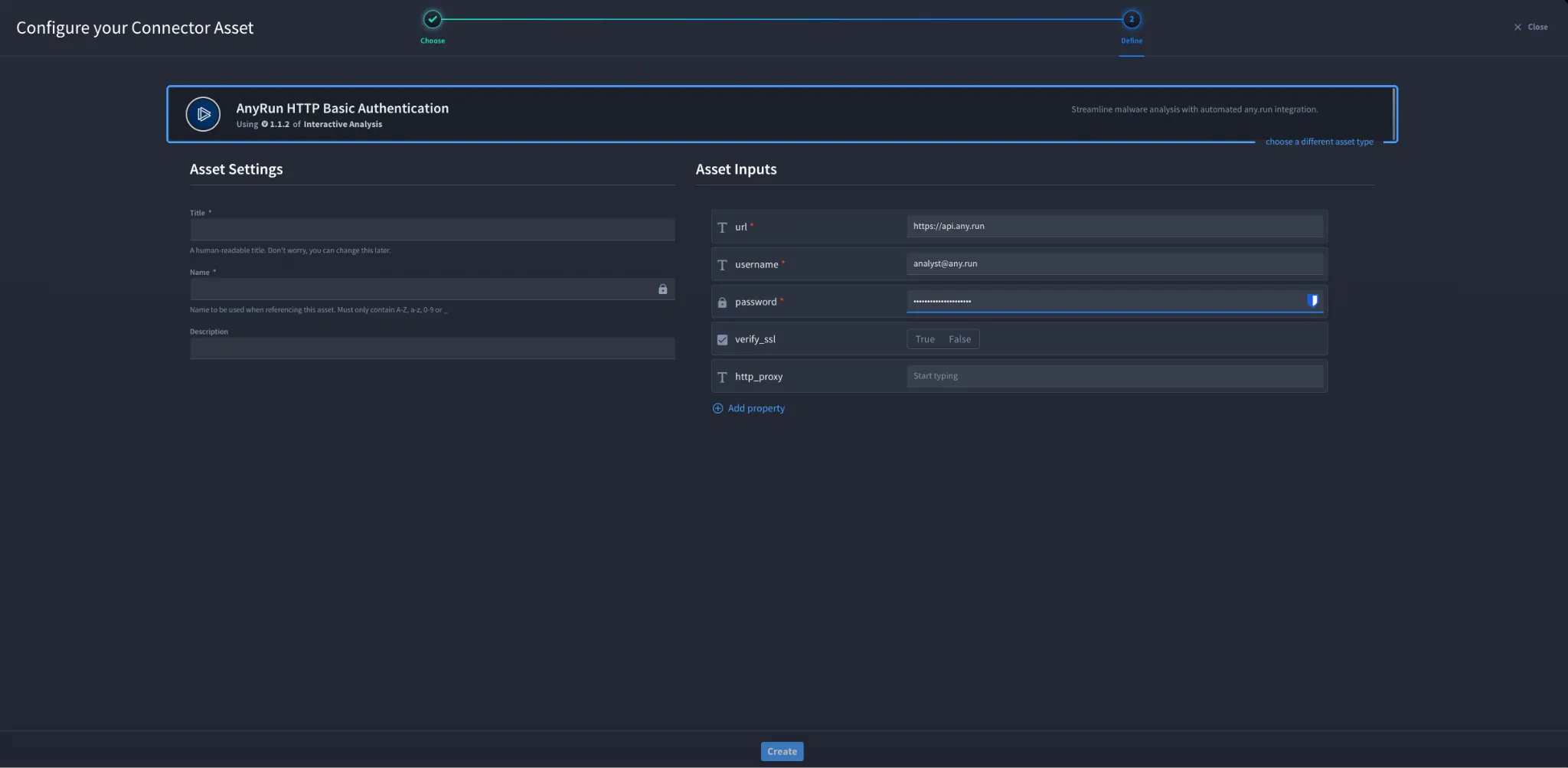Image resolution: width=1568 pixels, height=768 pixels.
Task: Click the Interactive Analysis connector name
Action: coord(343,124)
